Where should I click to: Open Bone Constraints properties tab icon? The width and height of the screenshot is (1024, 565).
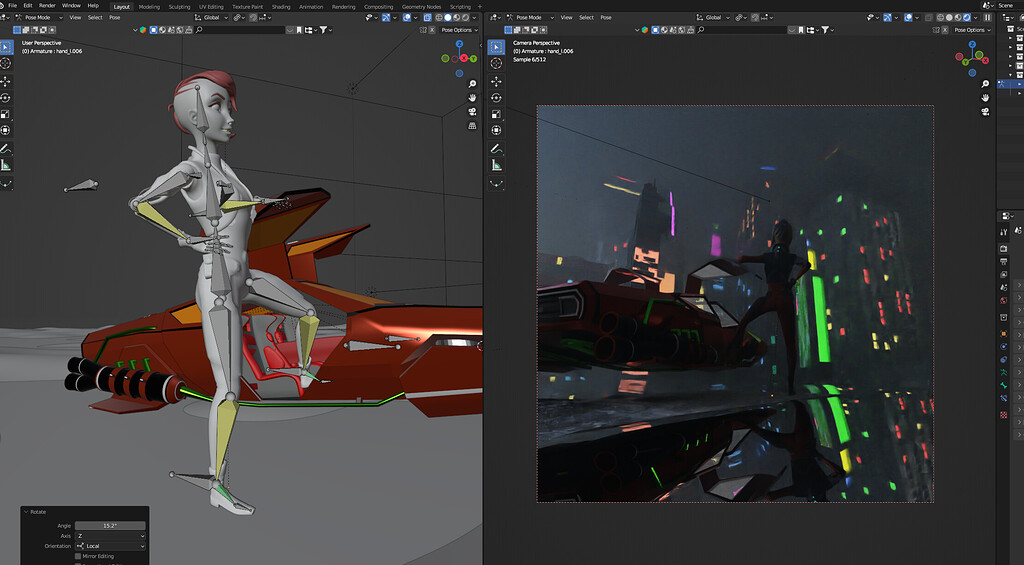coord(1004,398)
